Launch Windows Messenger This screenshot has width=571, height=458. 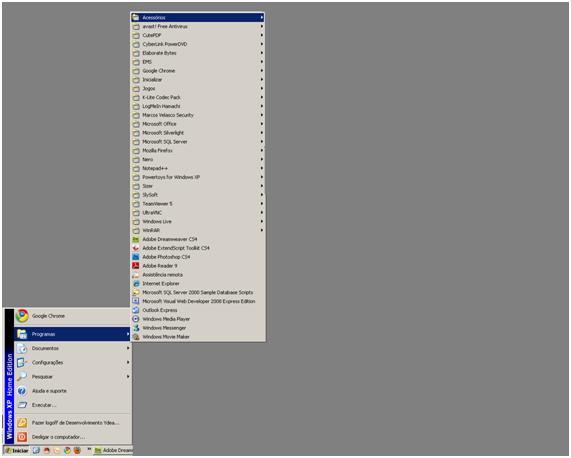coord(198,328)
